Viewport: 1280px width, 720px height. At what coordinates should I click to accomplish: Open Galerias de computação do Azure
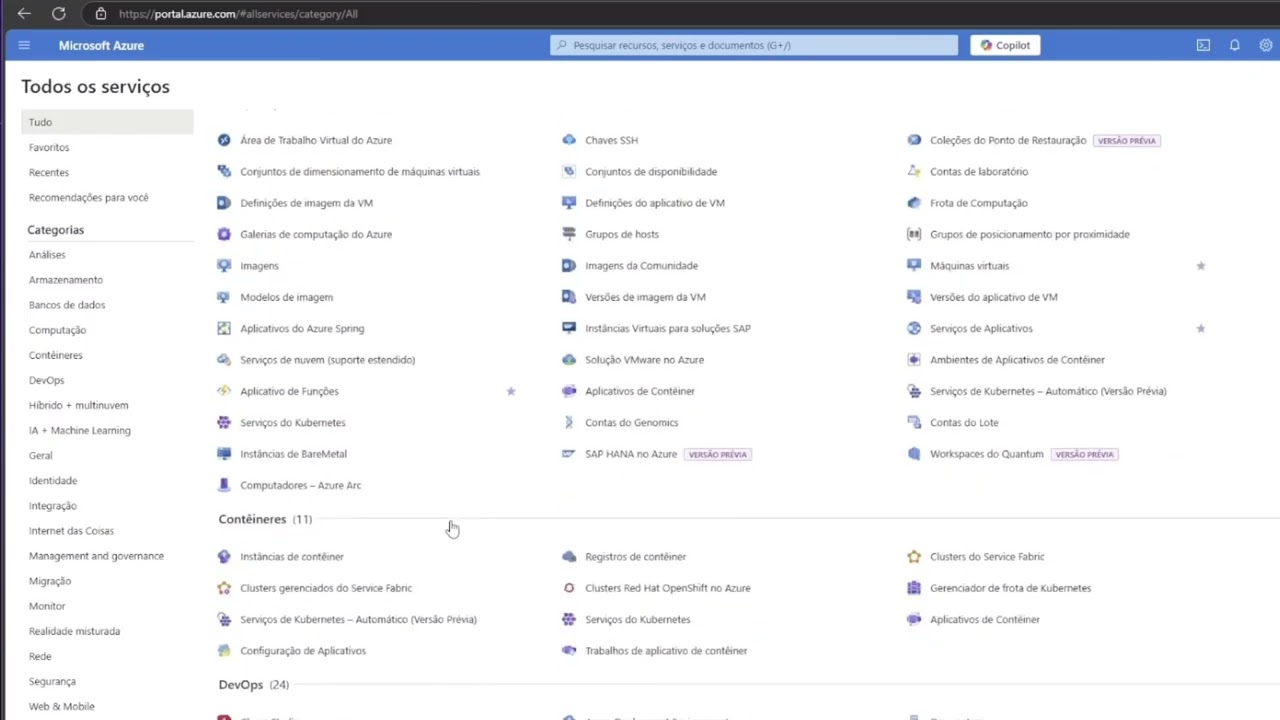(316, 234)
